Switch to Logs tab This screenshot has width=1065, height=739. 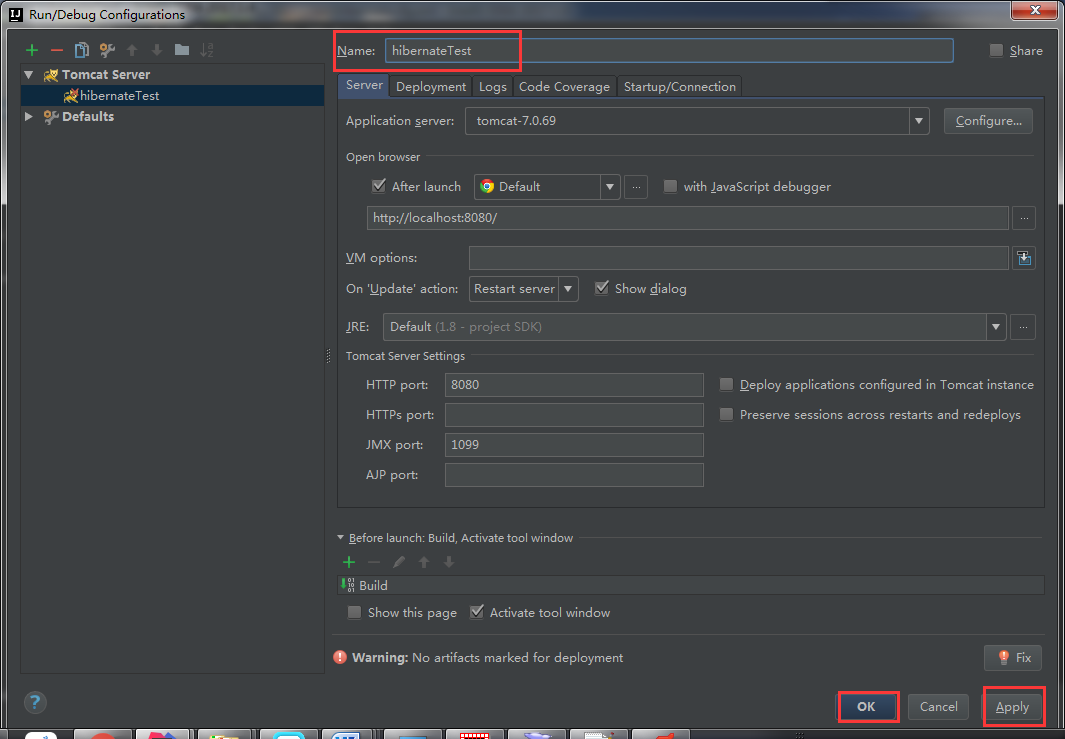(x=492, y=86)
